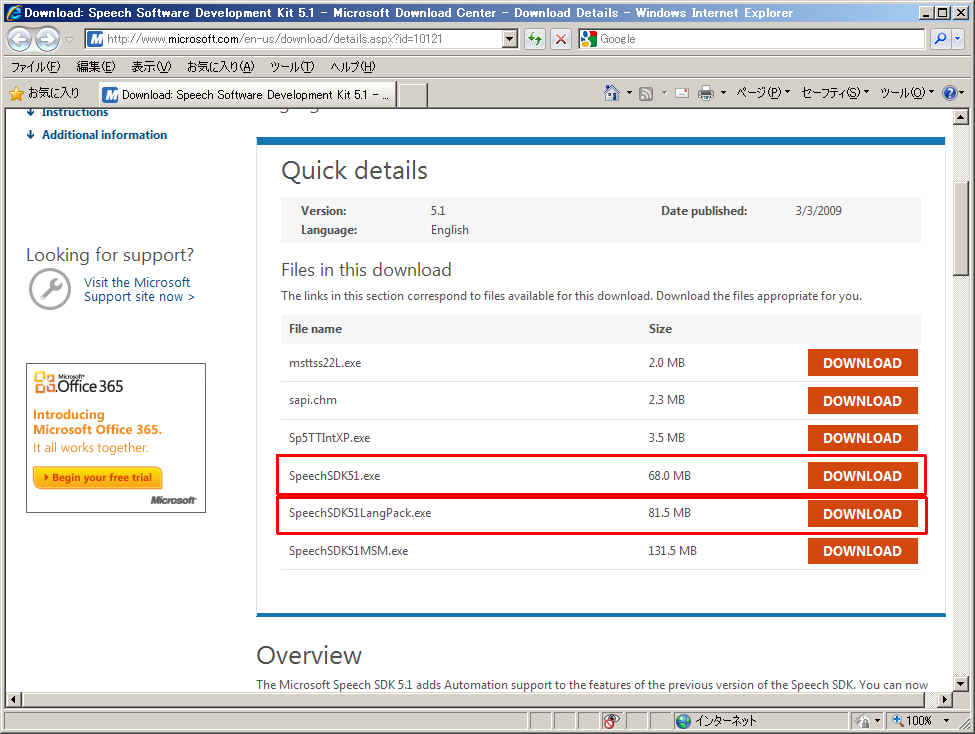Select the Download: Speech Software Development Kit tab
975x734 pixels.
(x=247, y=95)
